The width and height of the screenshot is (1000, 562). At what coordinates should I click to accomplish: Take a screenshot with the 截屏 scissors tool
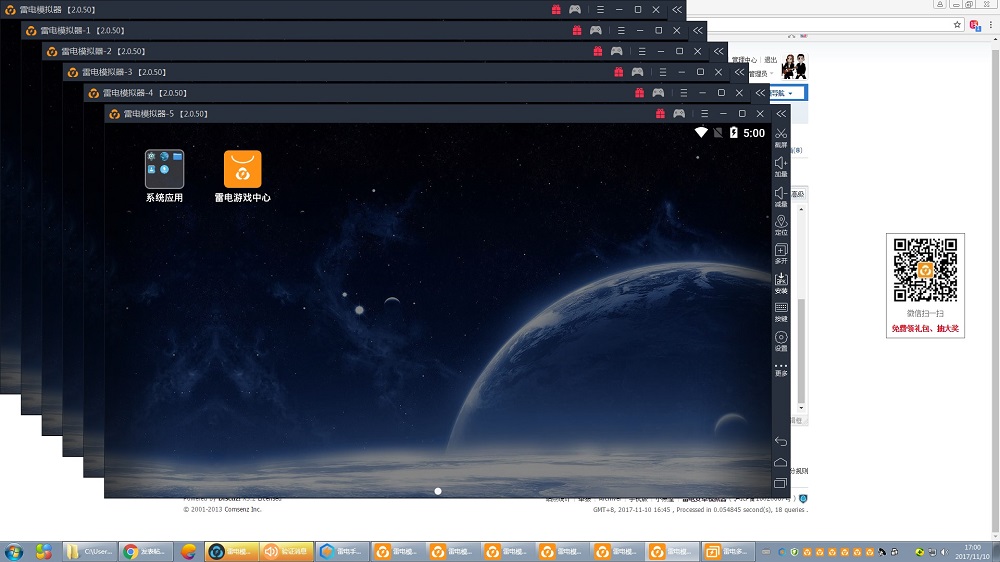[781, 137]
